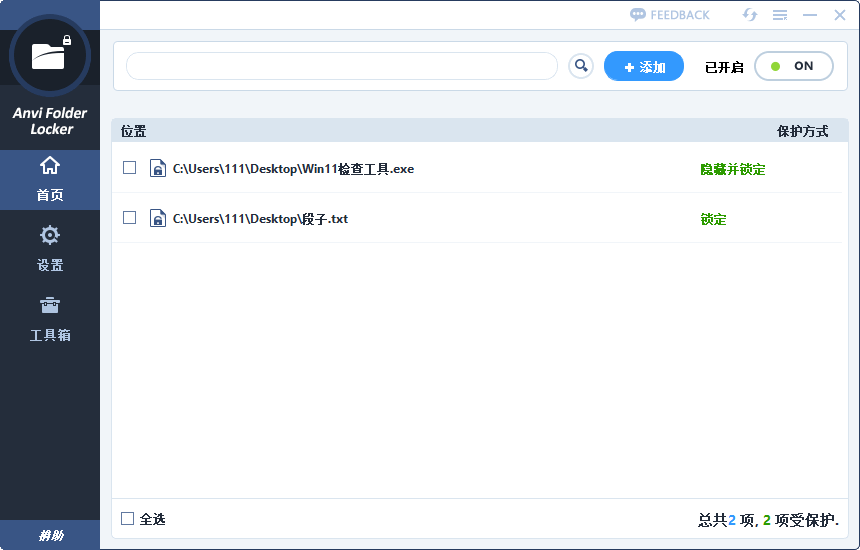
Task: Click the lock file icon beside 段子.txt
Action: (x=157, y=219)
